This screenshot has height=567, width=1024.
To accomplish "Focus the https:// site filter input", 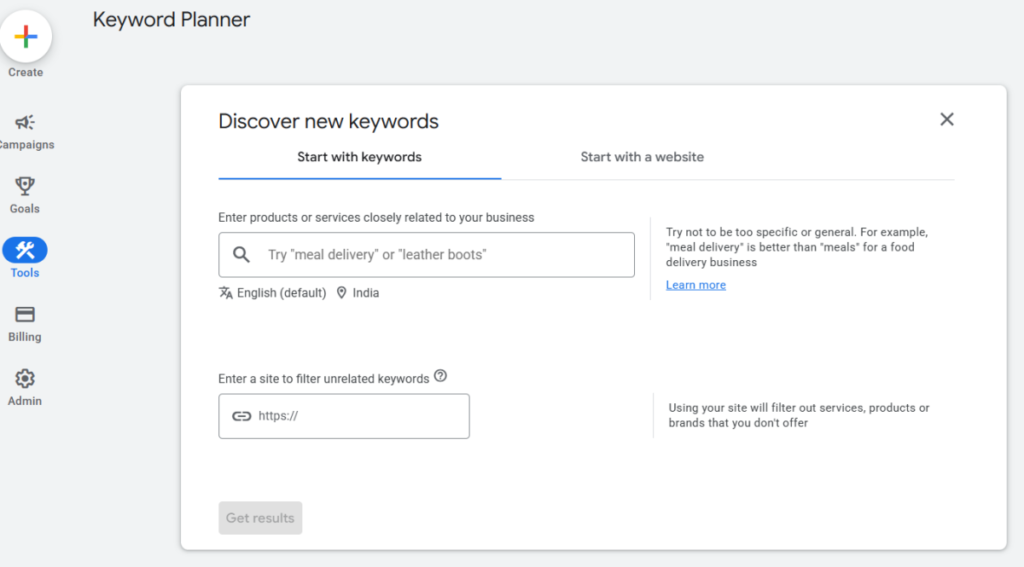I will click(344, 416).
